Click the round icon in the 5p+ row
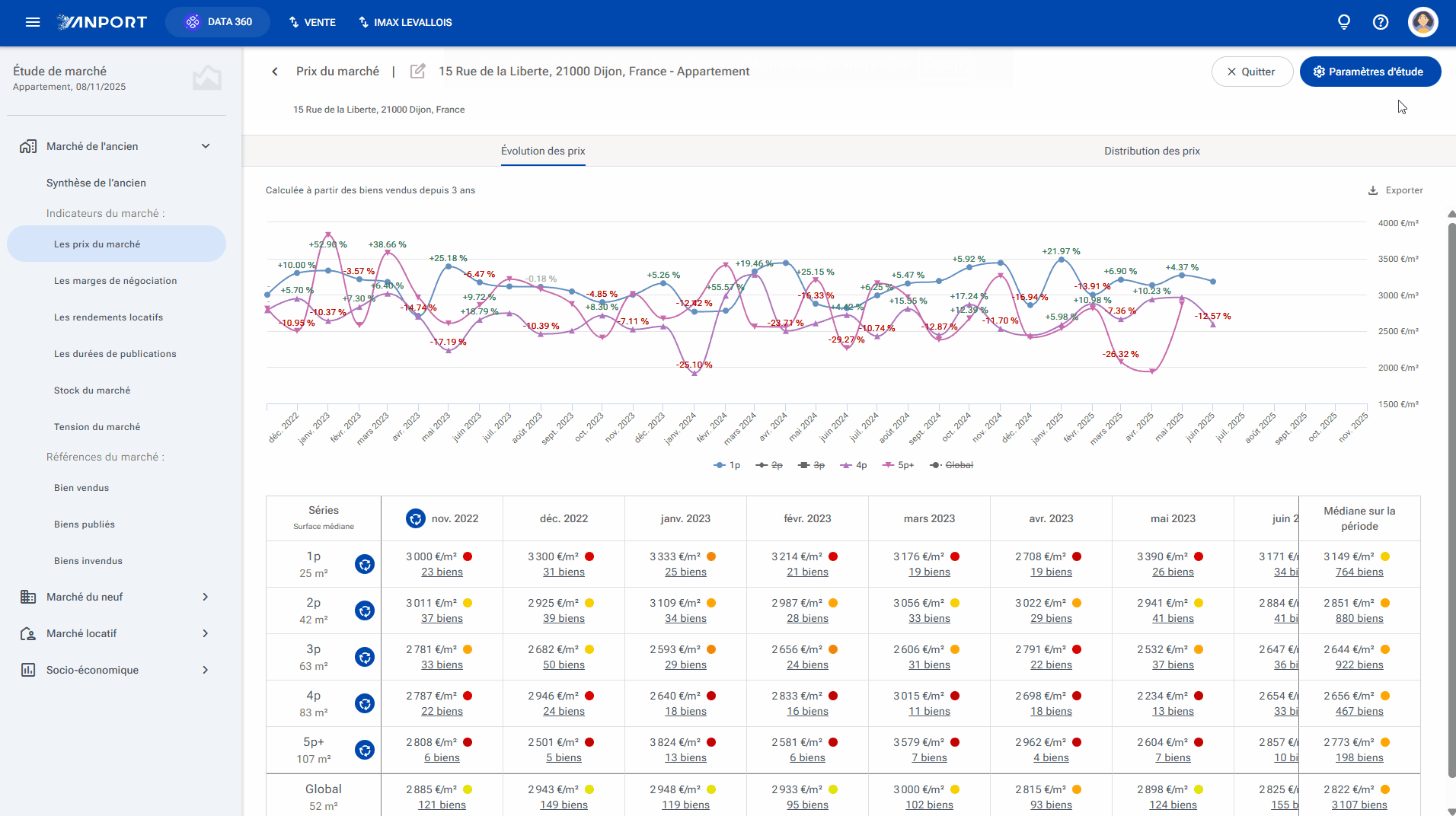 coord(365,750)
